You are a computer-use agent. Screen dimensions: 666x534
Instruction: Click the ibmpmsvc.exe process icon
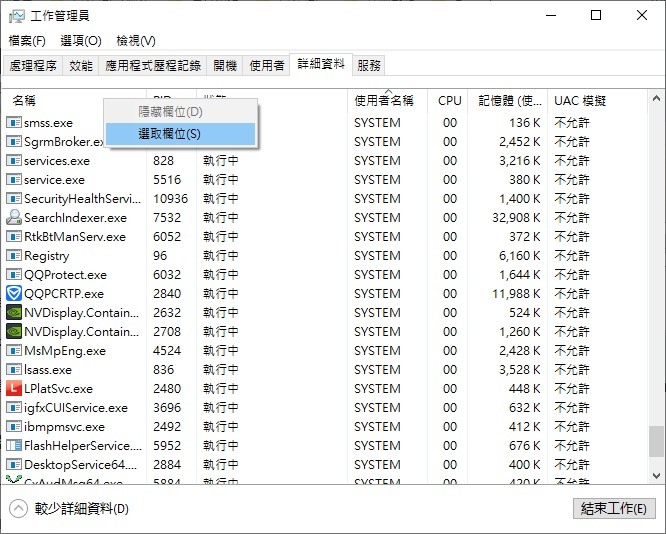click(x=14, y=427)
